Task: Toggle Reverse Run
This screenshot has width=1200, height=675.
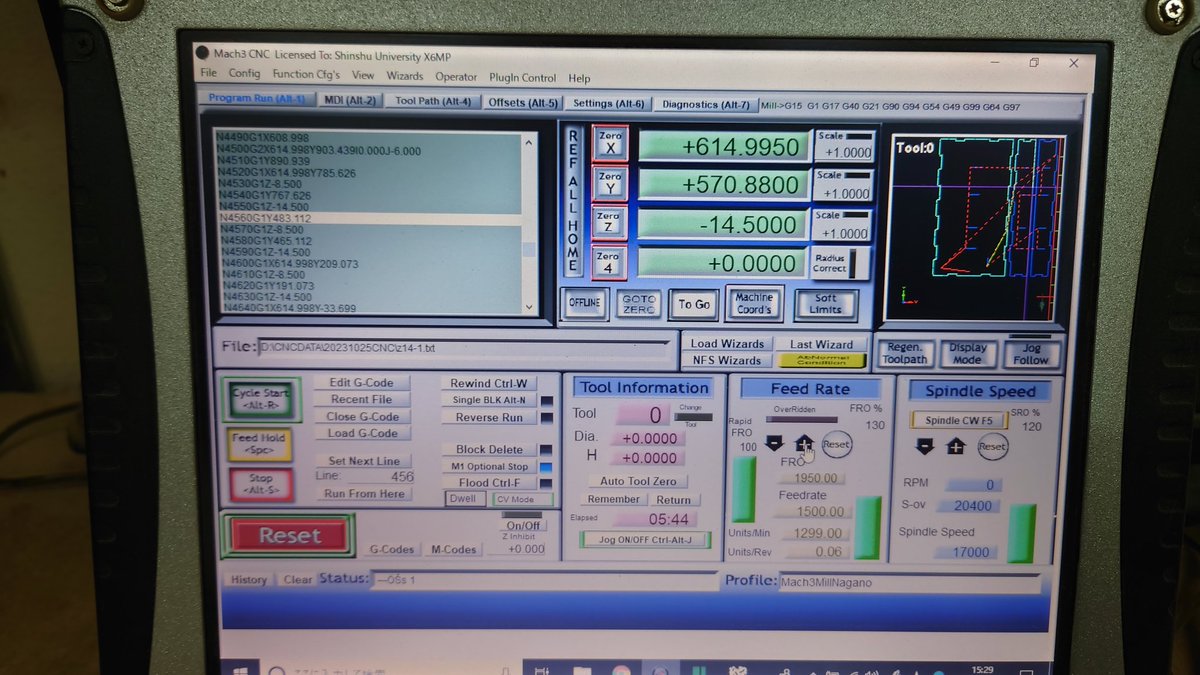Action: click(488, 418)
